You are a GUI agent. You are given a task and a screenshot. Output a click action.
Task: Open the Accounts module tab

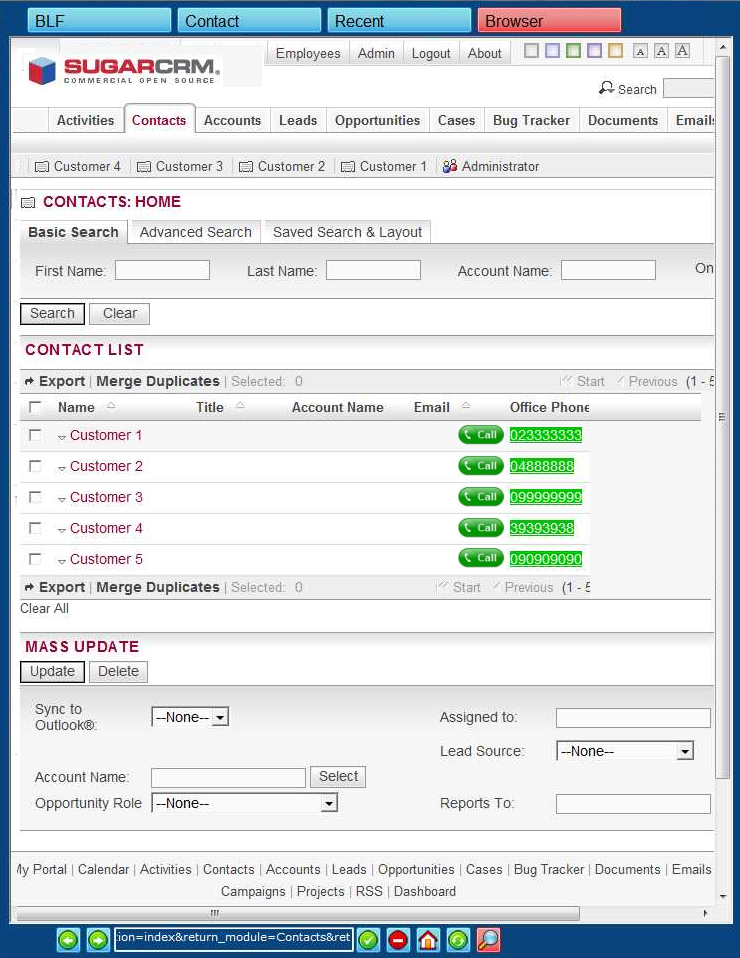pos(232,120)
